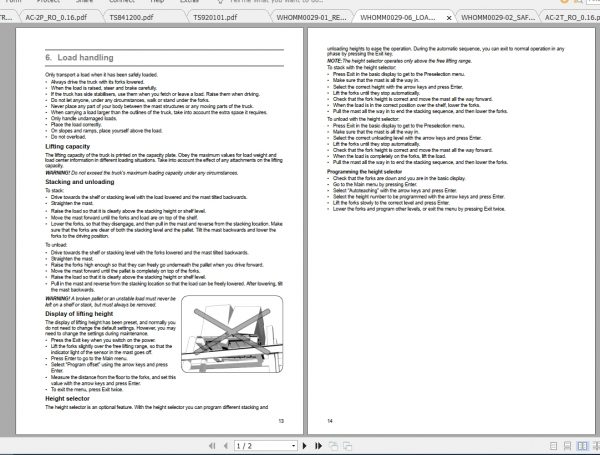Screen dimensions: 600x455
Task: Go to the previous page
Action: 226,446
